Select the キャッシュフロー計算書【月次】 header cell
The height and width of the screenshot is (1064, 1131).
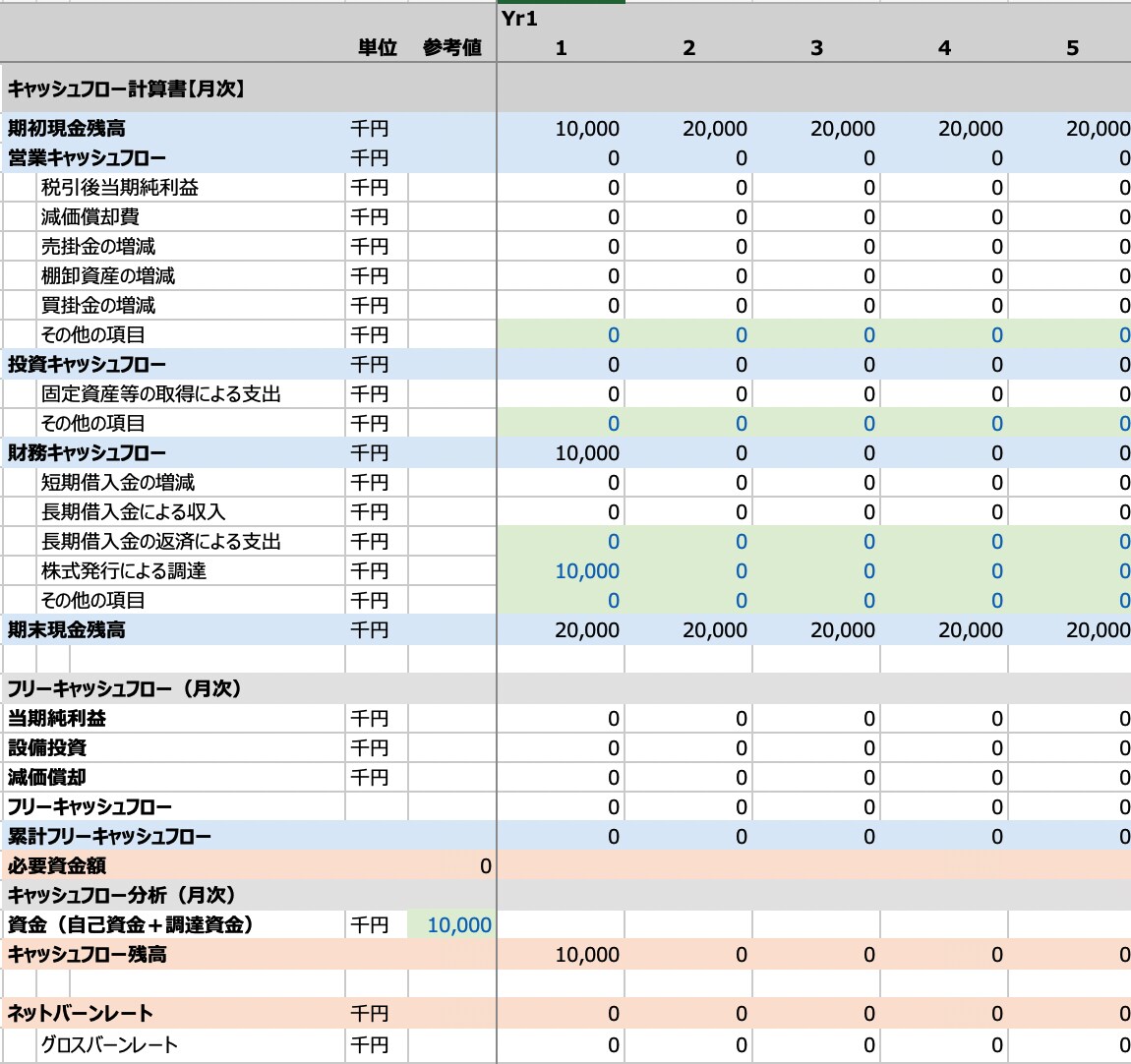click(127, 89)
